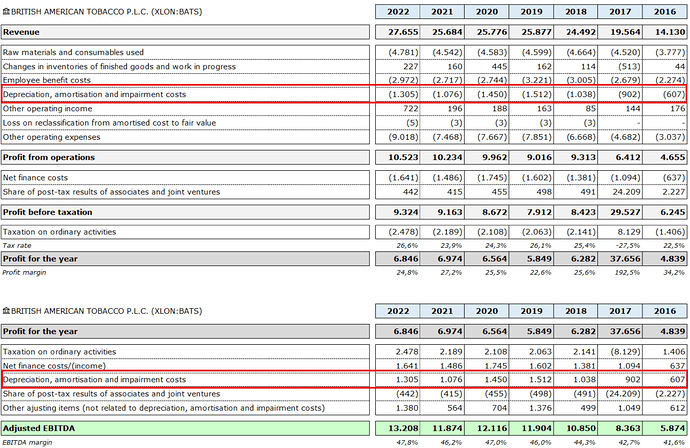Viewport: 690px width, 448px height.
Task: Click the other operating expenses value (9.018)
Action: coord(403,137)
